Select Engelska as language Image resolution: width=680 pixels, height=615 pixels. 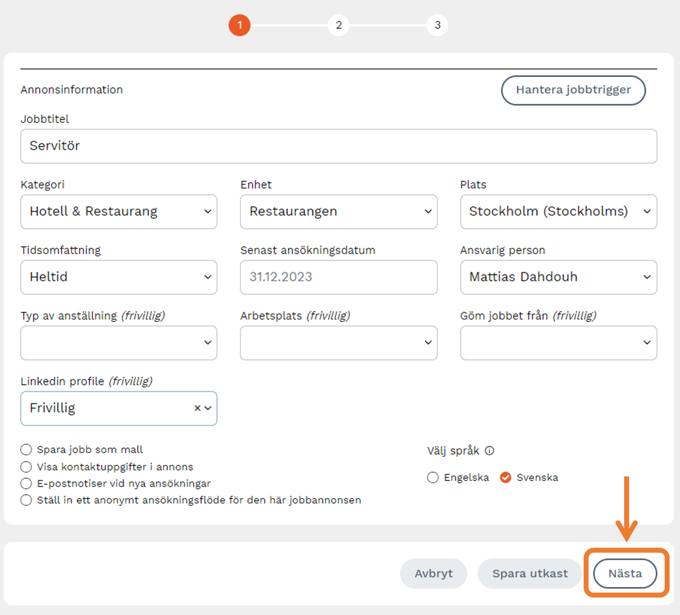coord(433,478)
